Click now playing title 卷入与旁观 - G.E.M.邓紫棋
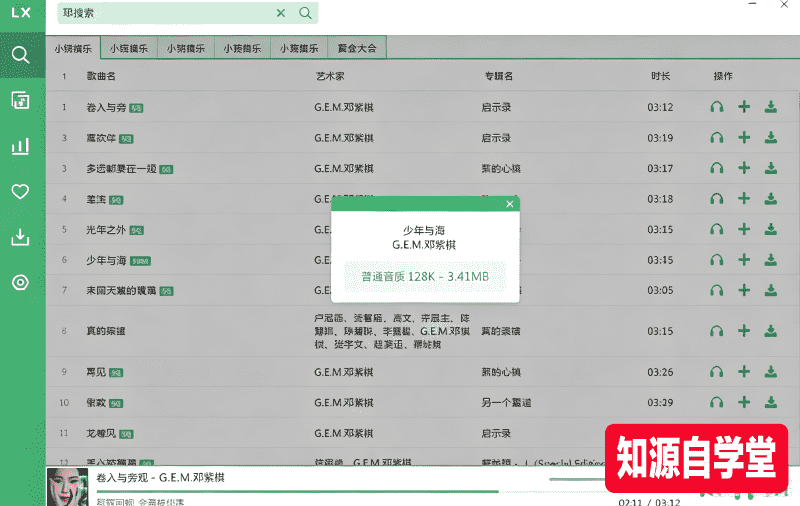The width and height of the screenshot is (800, 506). pos(160,478)
